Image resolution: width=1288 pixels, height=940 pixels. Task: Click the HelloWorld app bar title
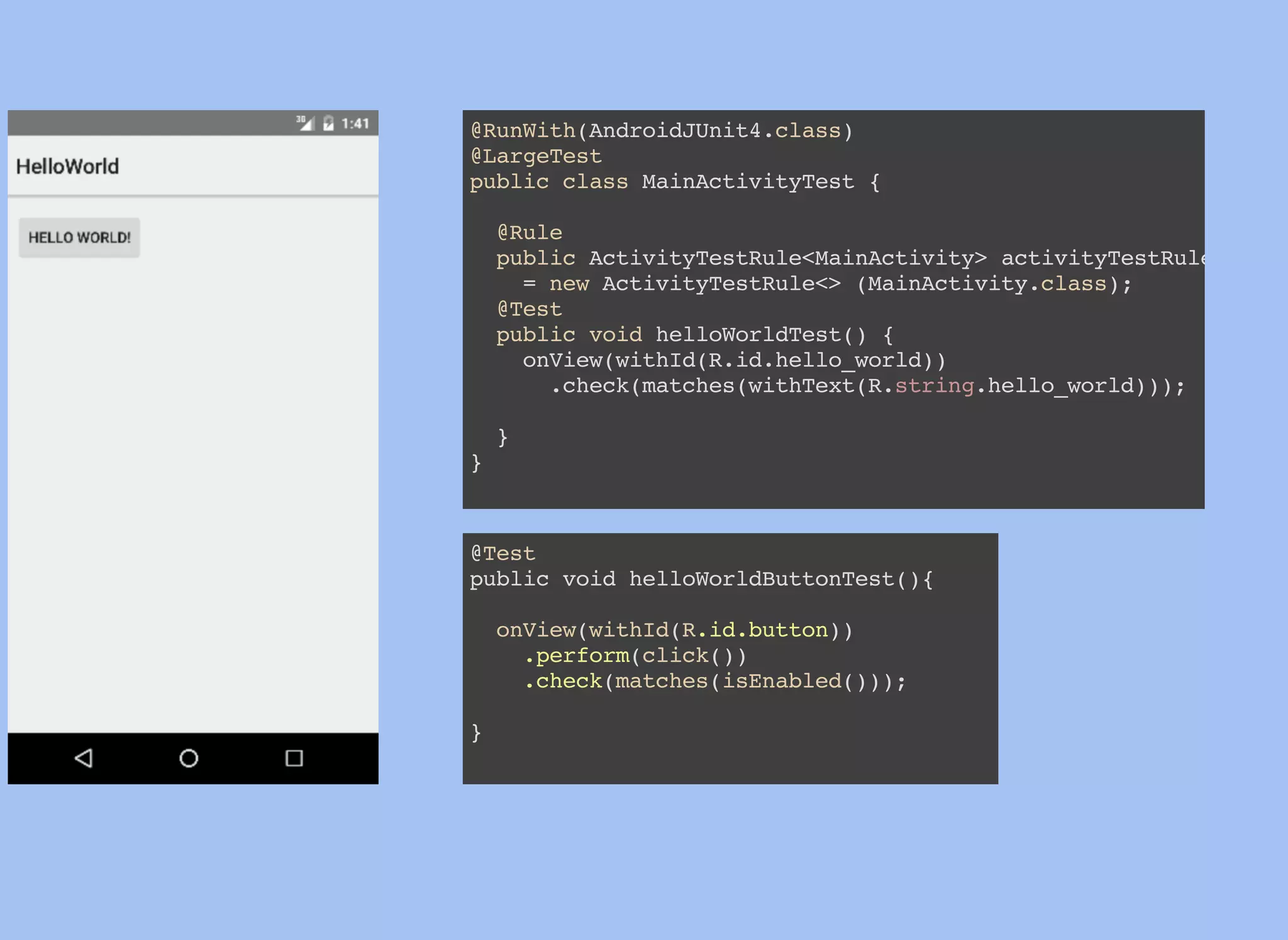click(x=67, y=167)
